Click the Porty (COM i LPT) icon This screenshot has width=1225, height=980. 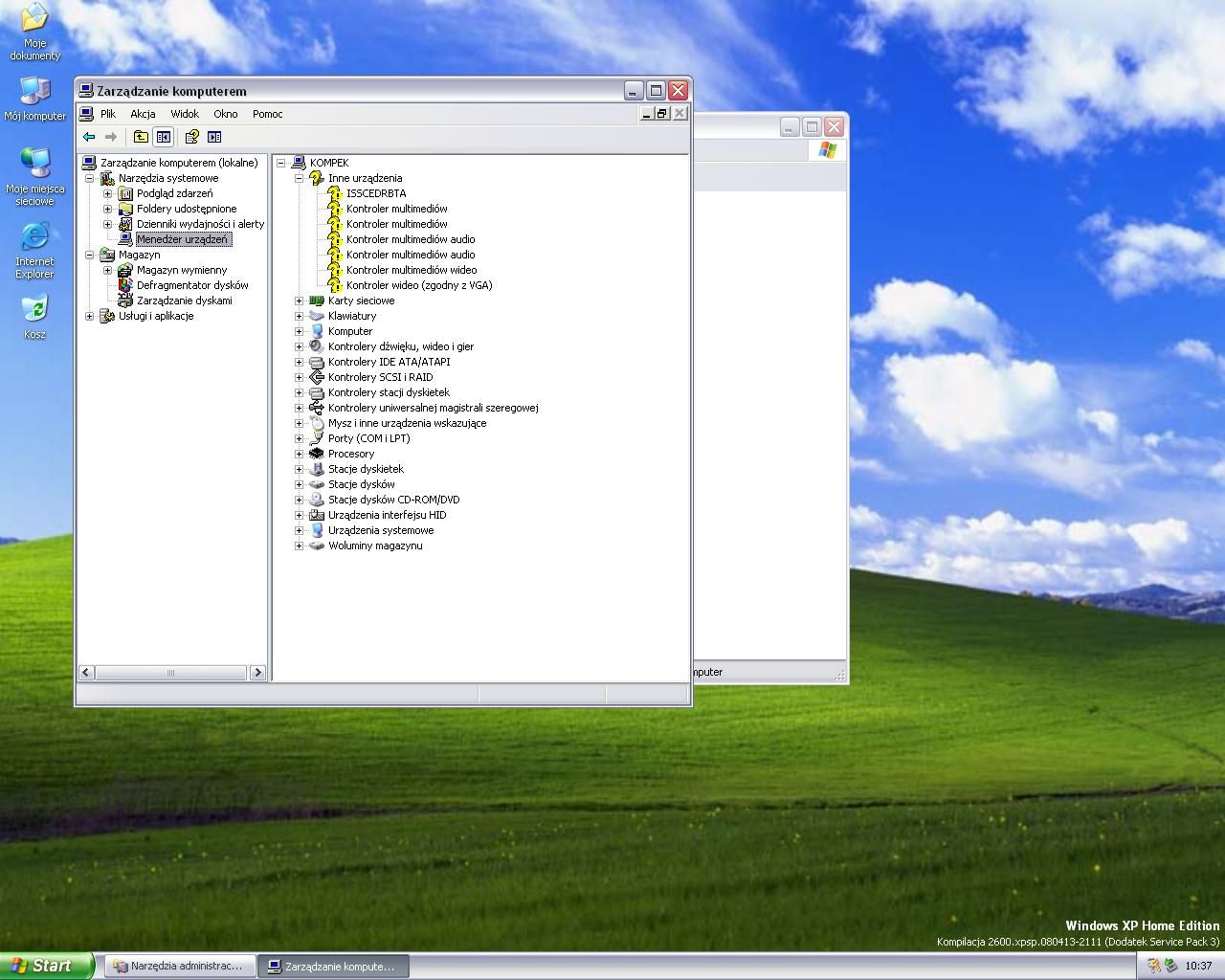point(317,438)
